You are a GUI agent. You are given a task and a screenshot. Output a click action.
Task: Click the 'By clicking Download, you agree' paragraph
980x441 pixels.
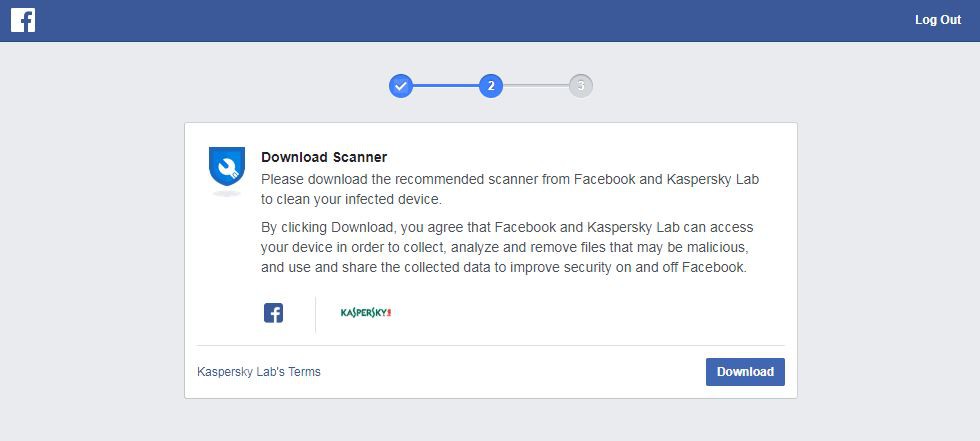[506, 248]
